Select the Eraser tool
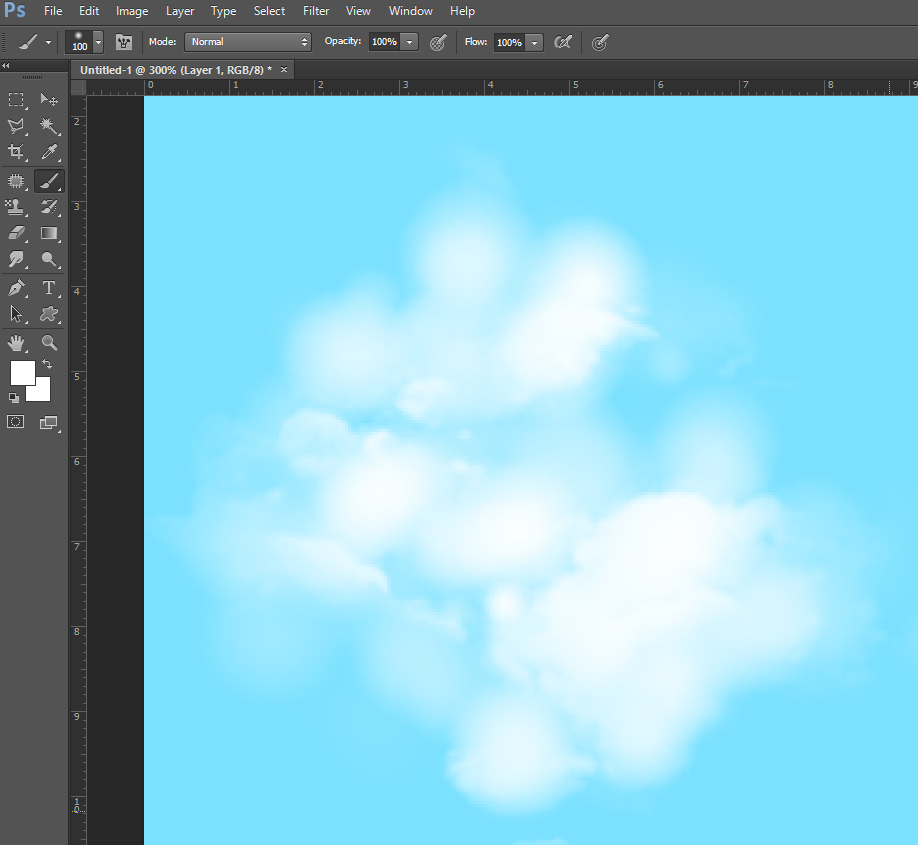Viewport: 918px width, 845px height. (16, 233)
